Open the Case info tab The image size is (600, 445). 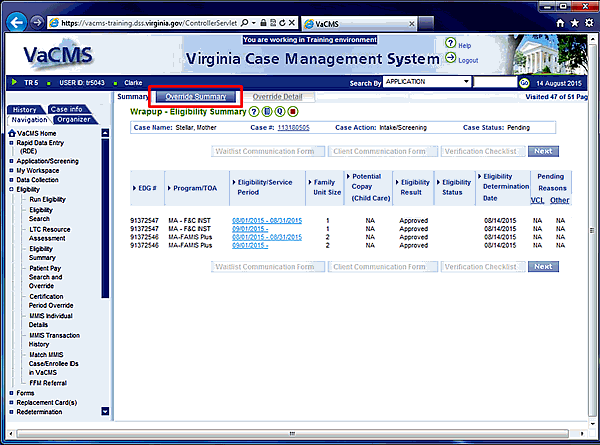point(68,109)
